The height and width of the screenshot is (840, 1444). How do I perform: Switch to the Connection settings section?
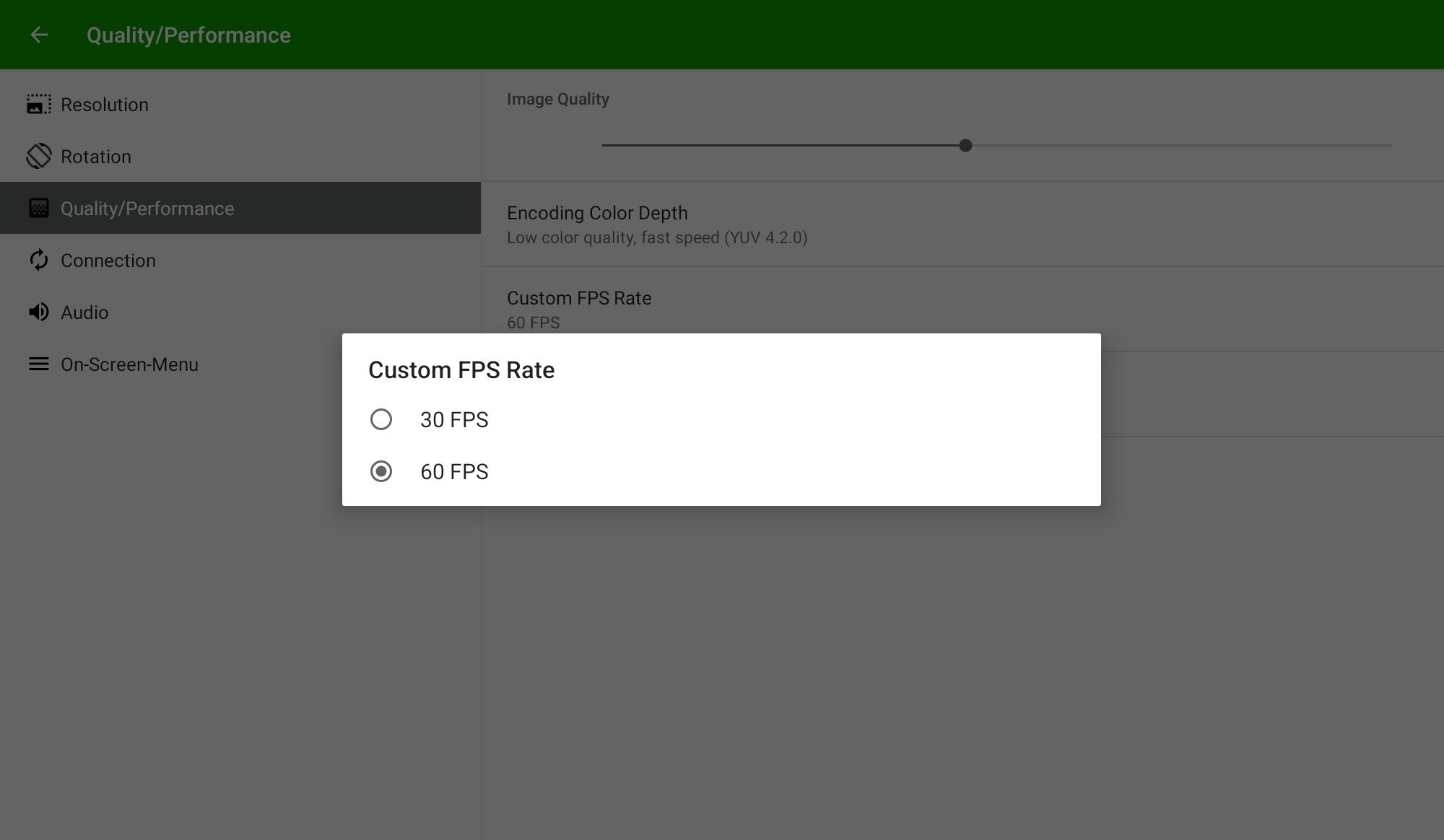(x=108, y=261)
